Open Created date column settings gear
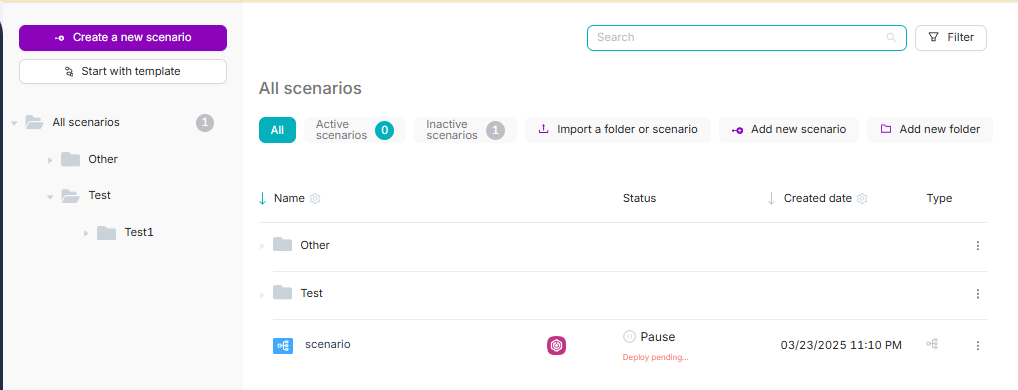Viewport: 1018px width, 390px height. pyautogui.click(x=862, y=199)
